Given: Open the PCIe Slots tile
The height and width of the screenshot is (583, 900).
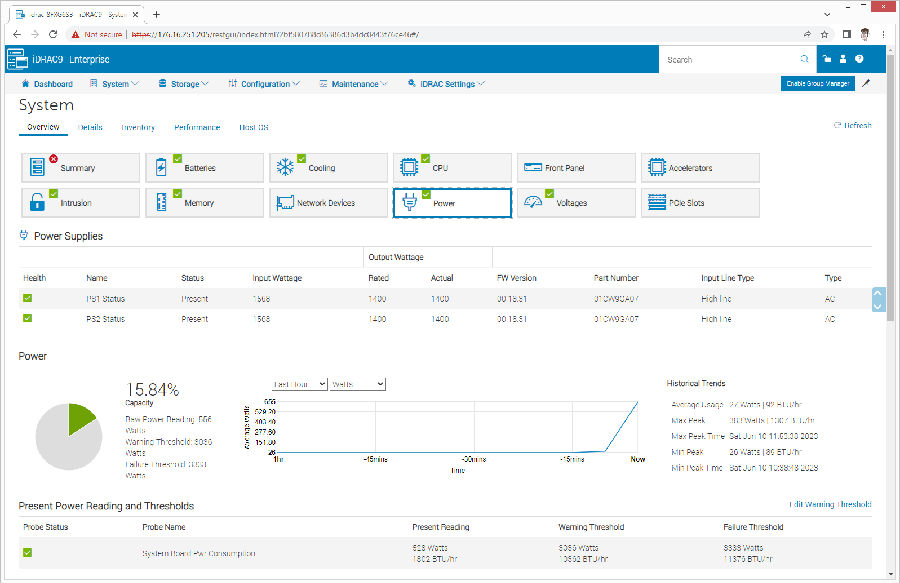Looking at the screenshot, I should 699,203.
